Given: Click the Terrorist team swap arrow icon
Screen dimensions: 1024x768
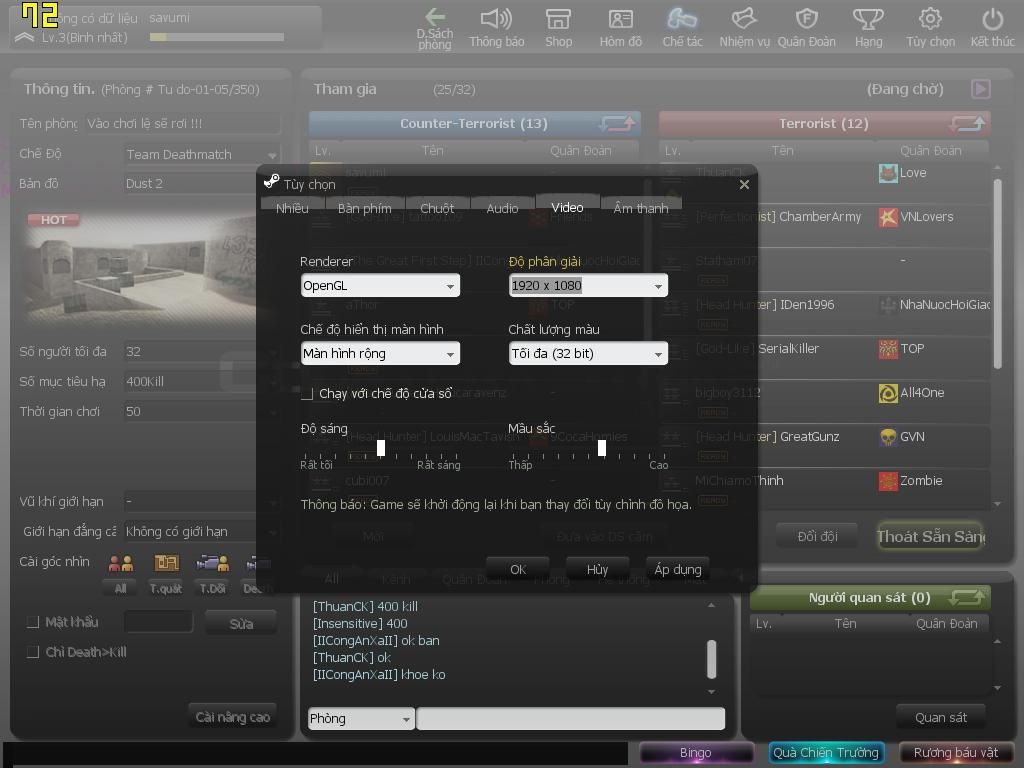Looking at the screenshot, I should [968, 123].
